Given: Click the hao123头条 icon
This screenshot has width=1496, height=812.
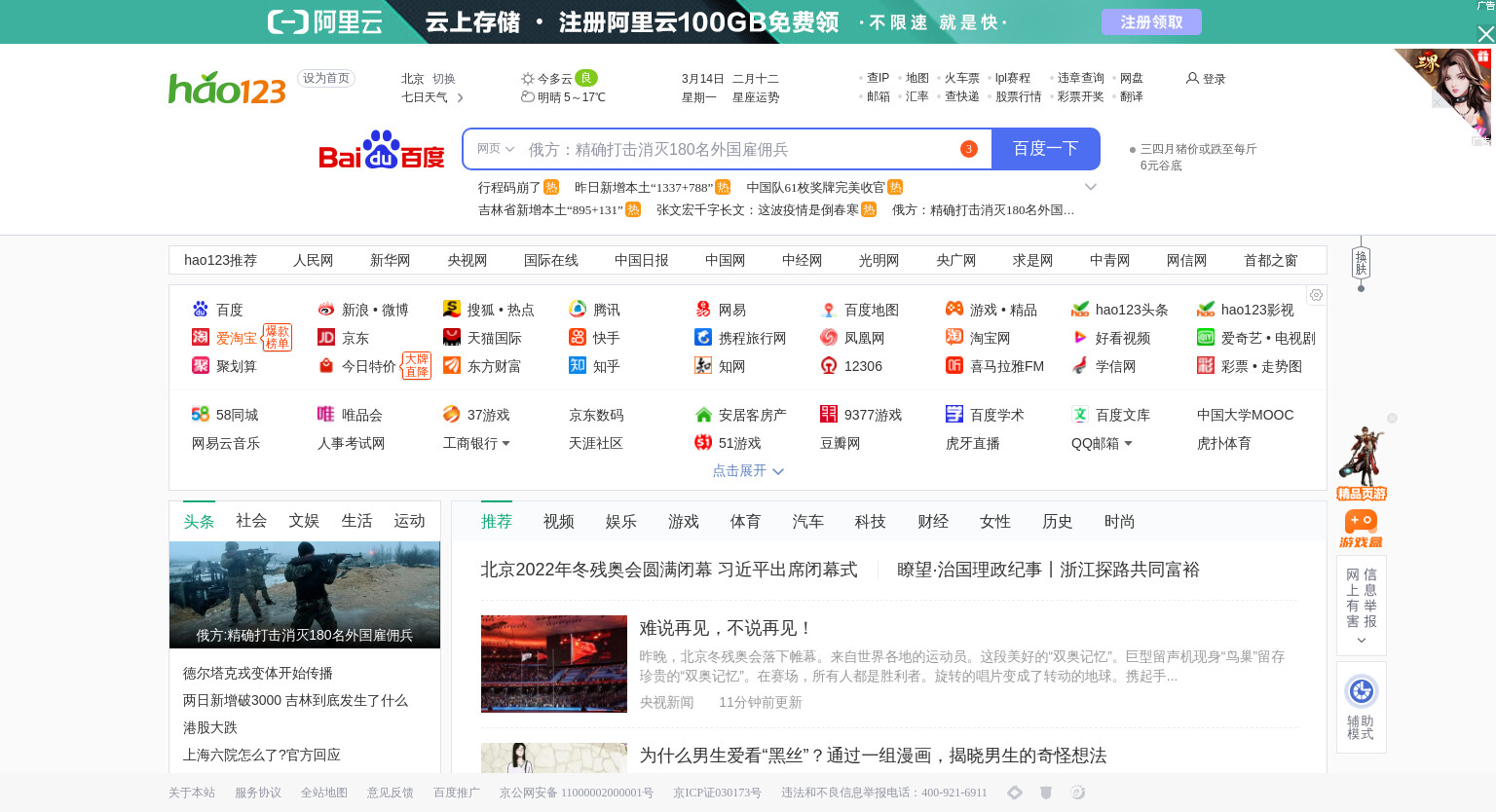Looking at the screenshot, I should [x=1080, y=309].
